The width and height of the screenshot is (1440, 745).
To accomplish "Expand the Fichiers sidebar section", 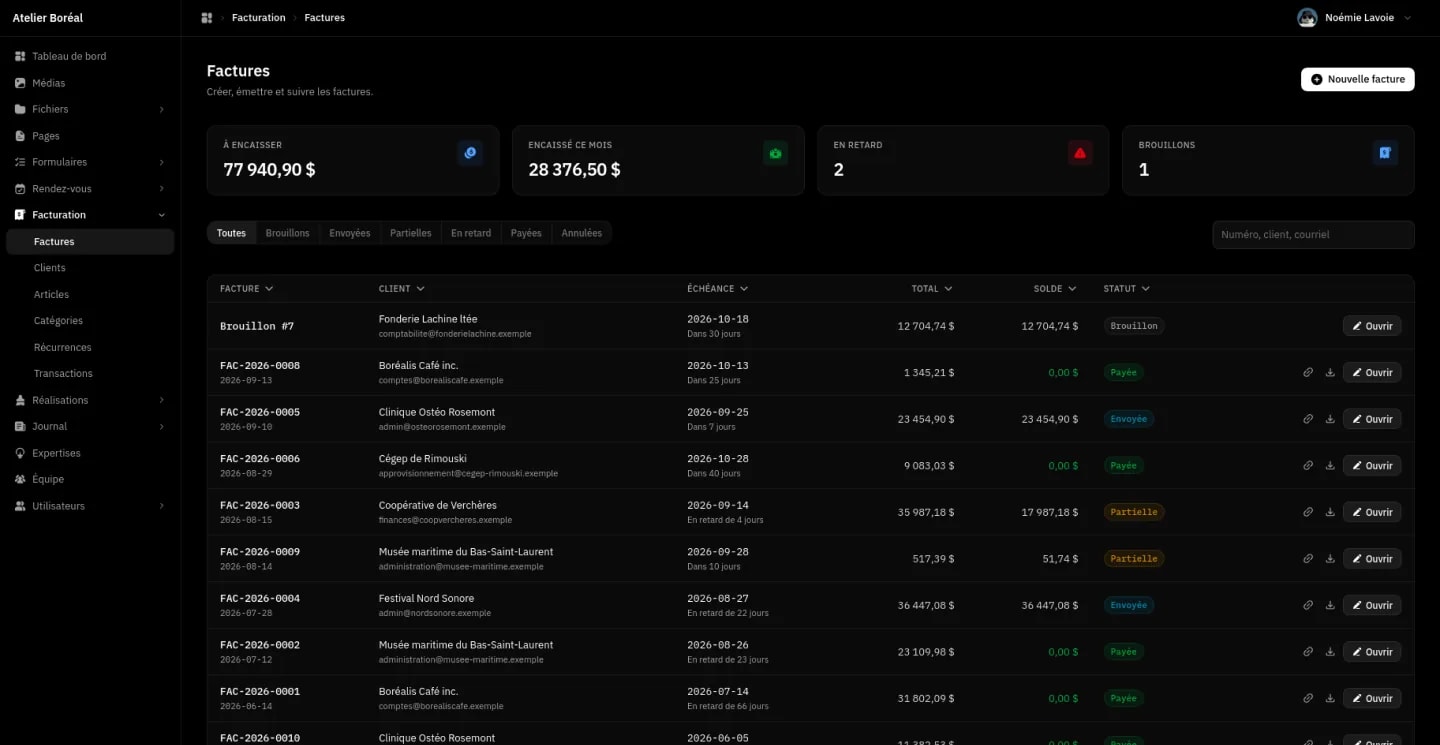I will pos(162,109).
